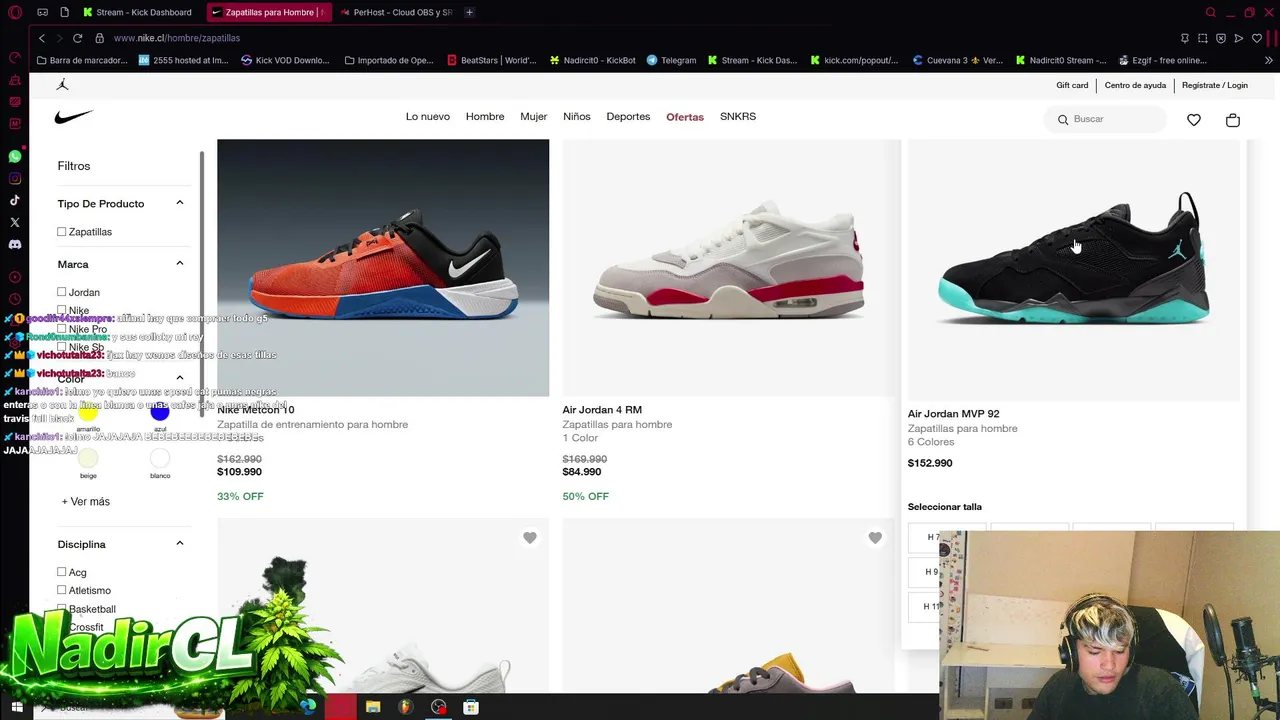
Task: Check the Zapatillas product type filter
Action: 62,232
